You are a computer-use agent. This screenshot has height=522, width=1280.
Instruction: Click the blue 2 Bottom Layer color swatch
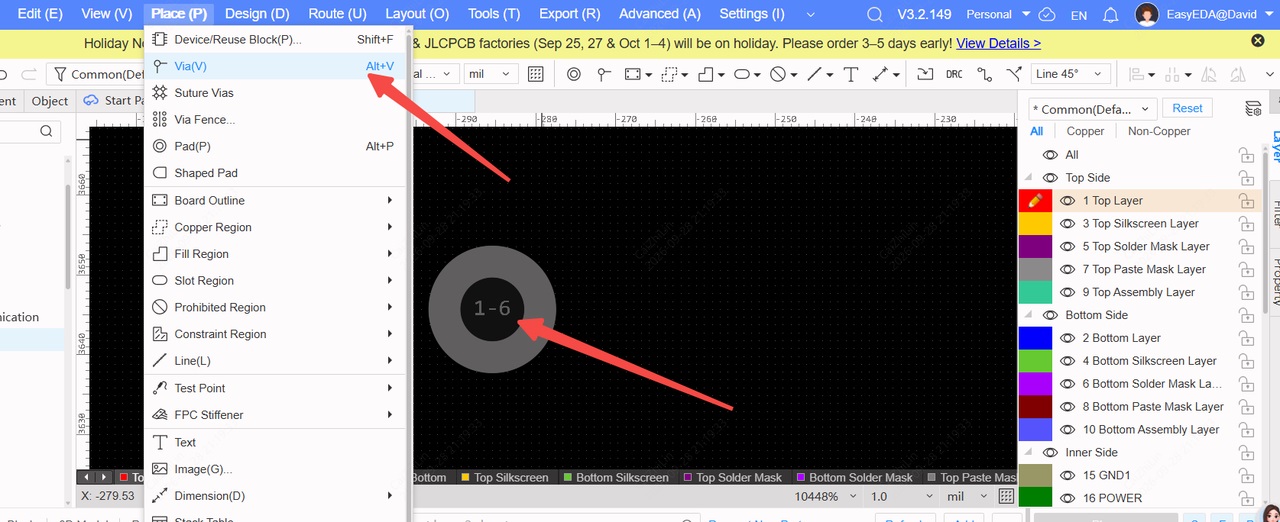coord(1035,338)
